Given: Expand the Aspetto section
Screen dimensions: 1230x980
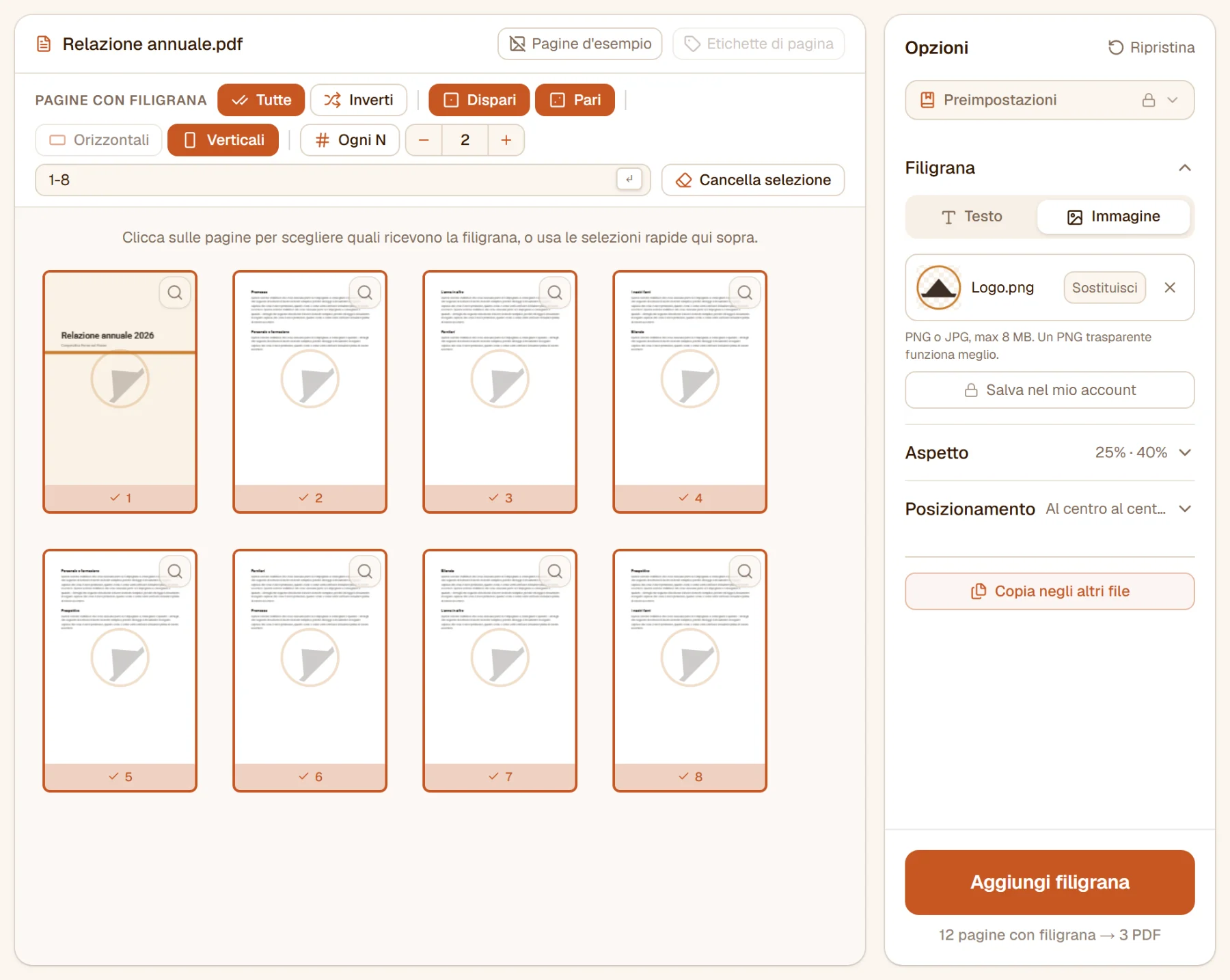Looking at the screenshot, I should click(x=1050, y=452).
